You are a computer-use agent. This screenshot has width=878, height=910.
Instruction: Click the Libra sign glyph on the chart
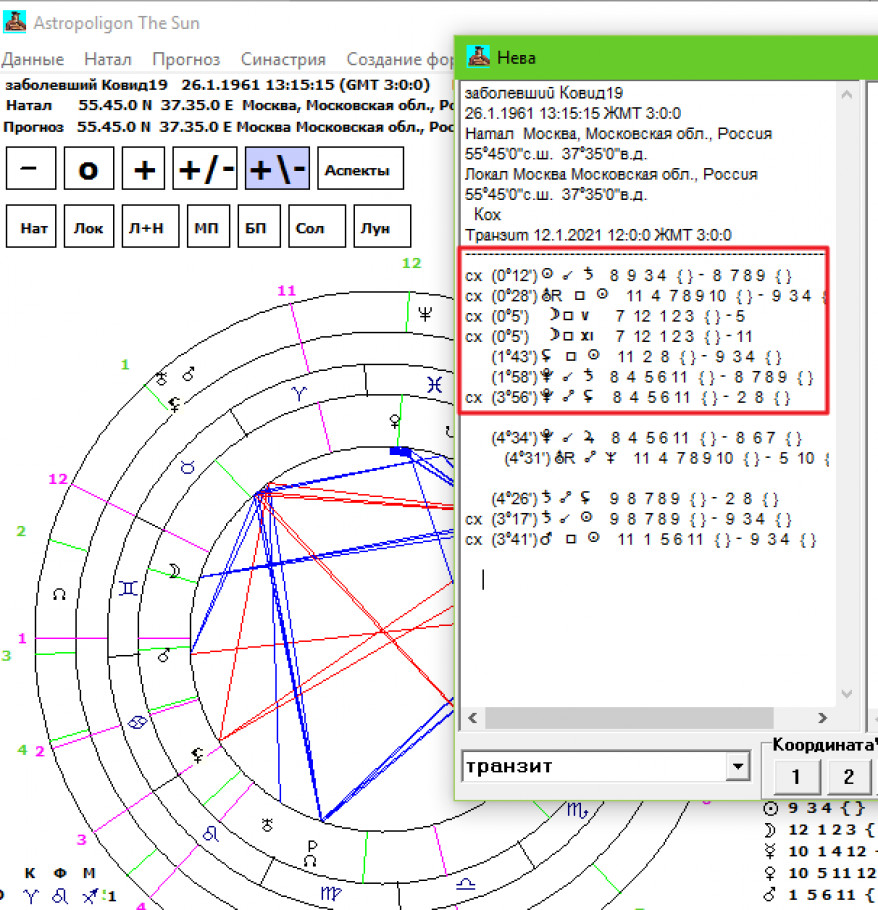(466, 884)
